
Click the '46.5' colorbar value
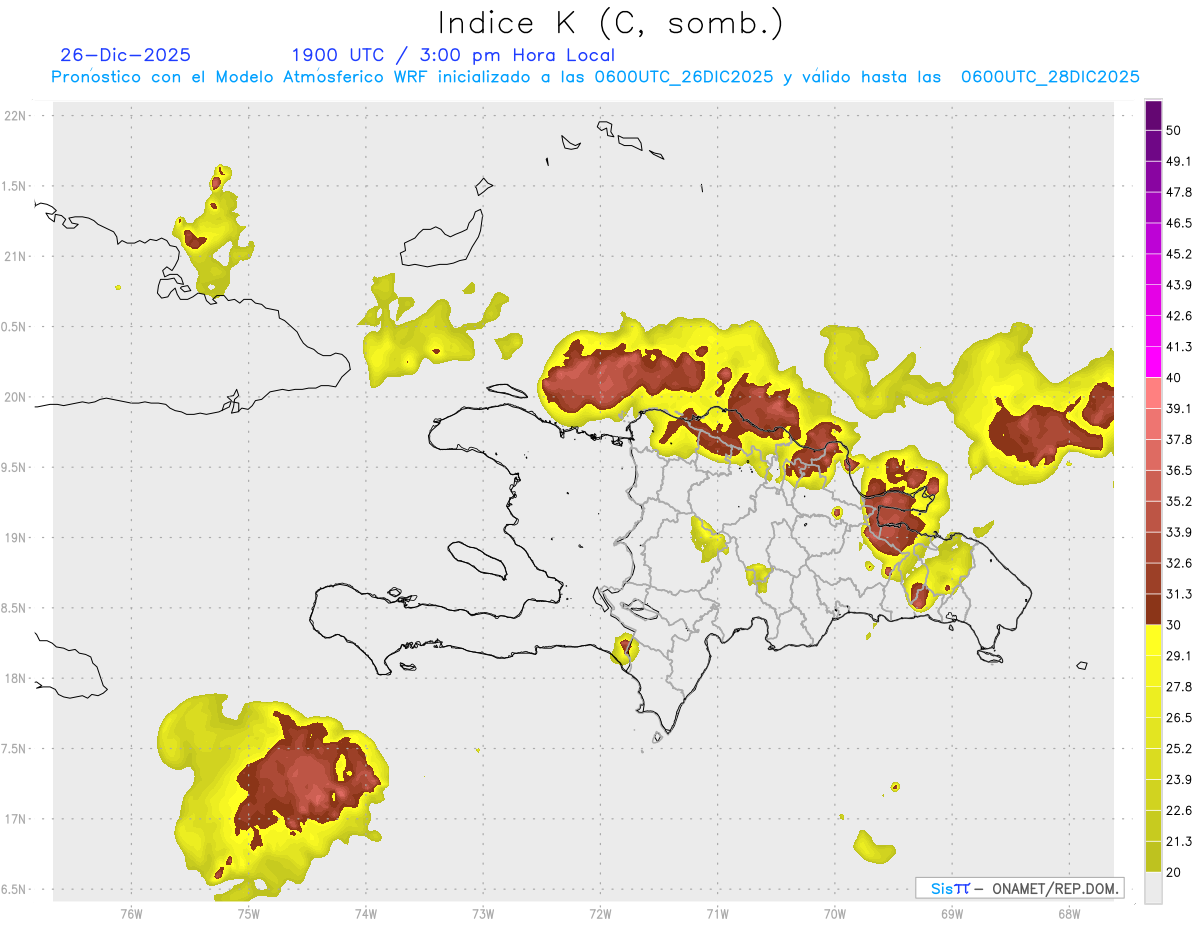coord(1179,223)
